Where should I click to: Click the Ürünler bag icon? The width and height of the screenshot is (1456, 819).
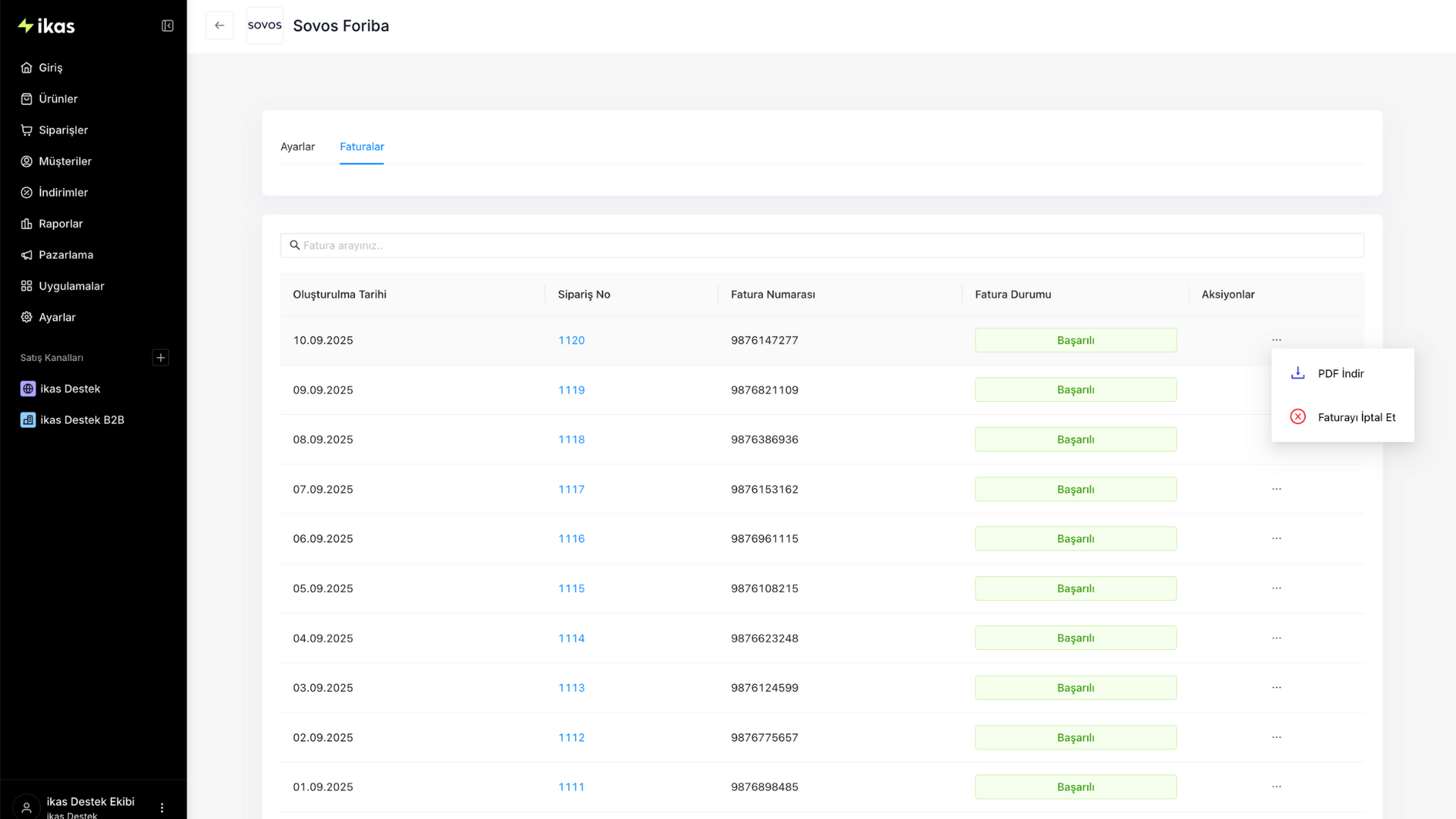tap(27, 99)
